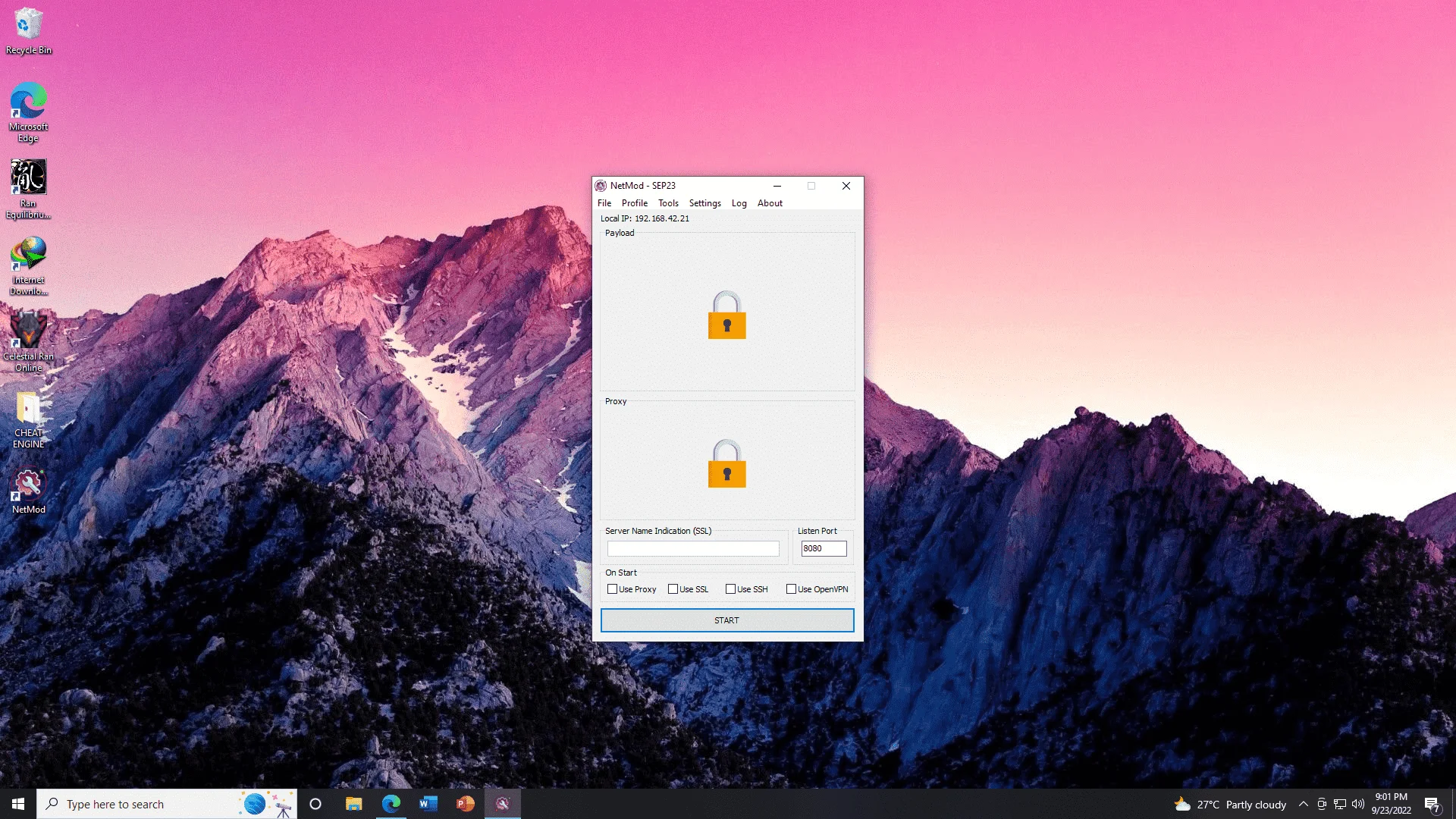
Task: Click the taskbar search box
Action: (167, 804)
